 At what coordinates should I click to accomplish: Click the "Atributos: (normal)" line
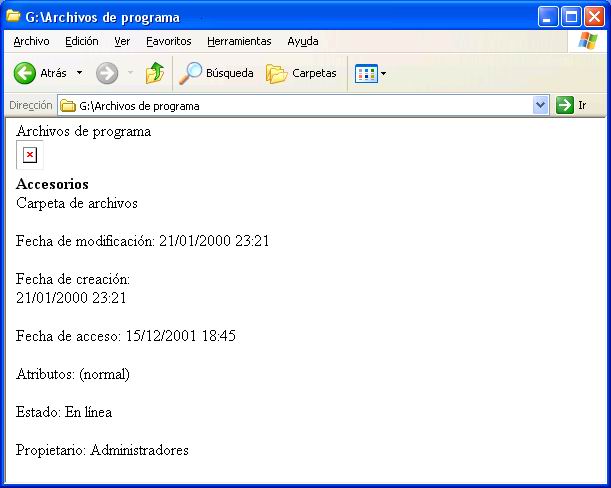pos(73,374)
